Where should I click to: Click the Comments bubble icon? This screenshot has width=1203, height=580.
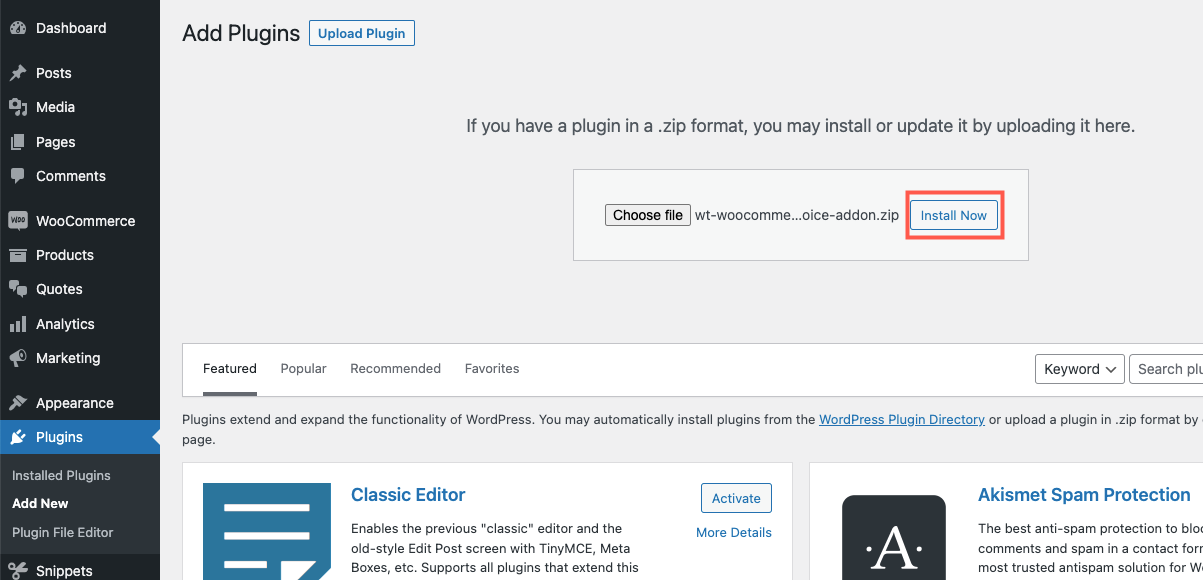pyautogui.click(x=18, y=176)
